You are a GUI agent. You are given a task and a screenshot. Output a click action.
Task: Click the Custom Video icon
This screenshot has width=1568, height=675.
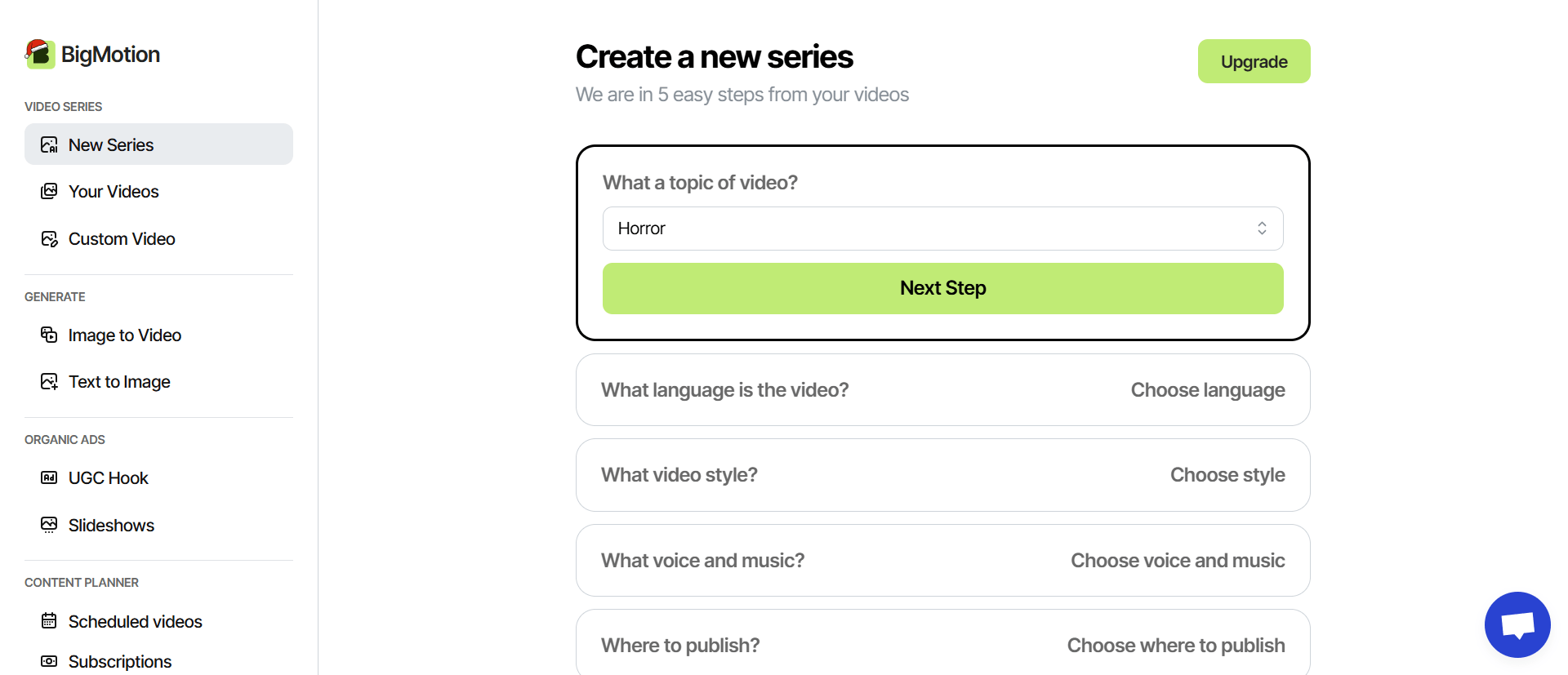(x=49, y=239)
